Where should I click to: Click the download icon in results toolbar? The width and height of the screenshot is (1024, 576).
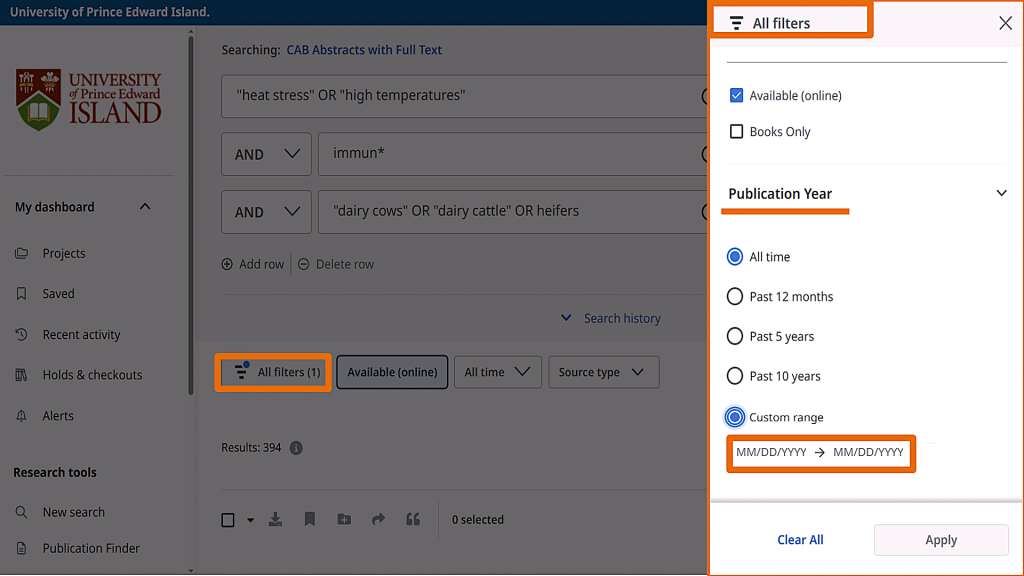coord(276,520)
